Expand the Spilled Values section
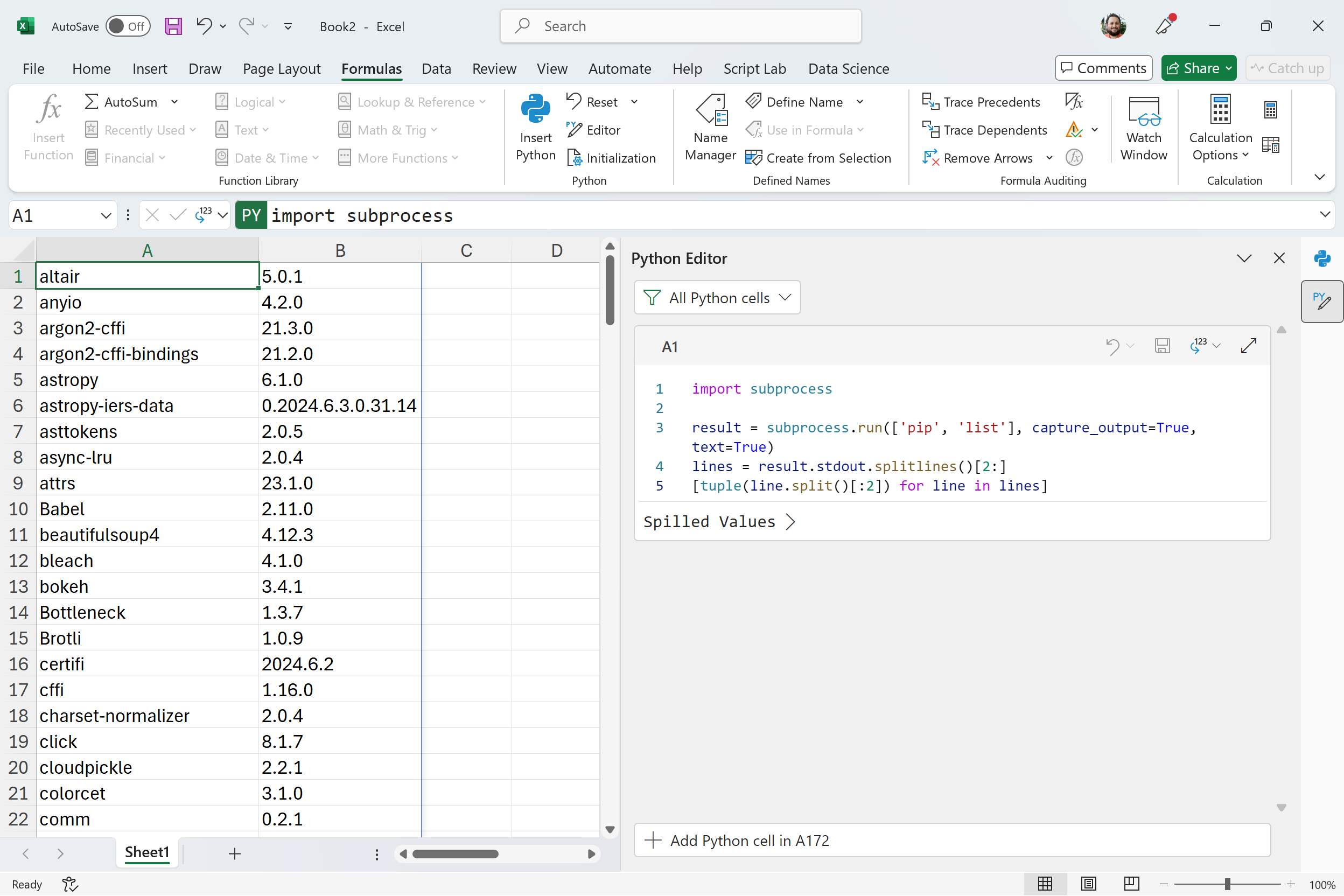 click(x=718, y=522)
